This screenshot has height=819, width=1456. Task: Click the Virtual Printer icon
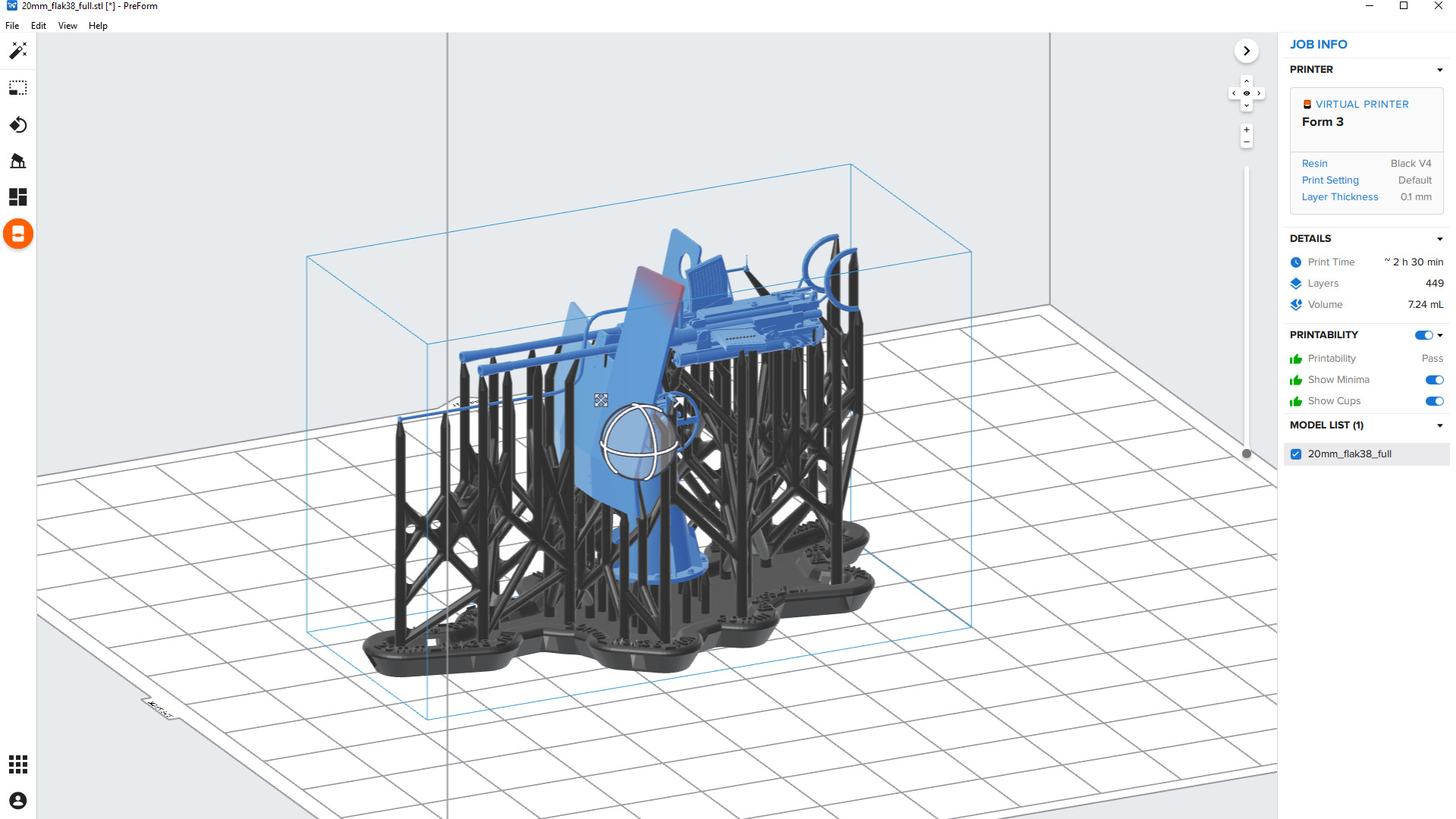tap(1307, 105)
